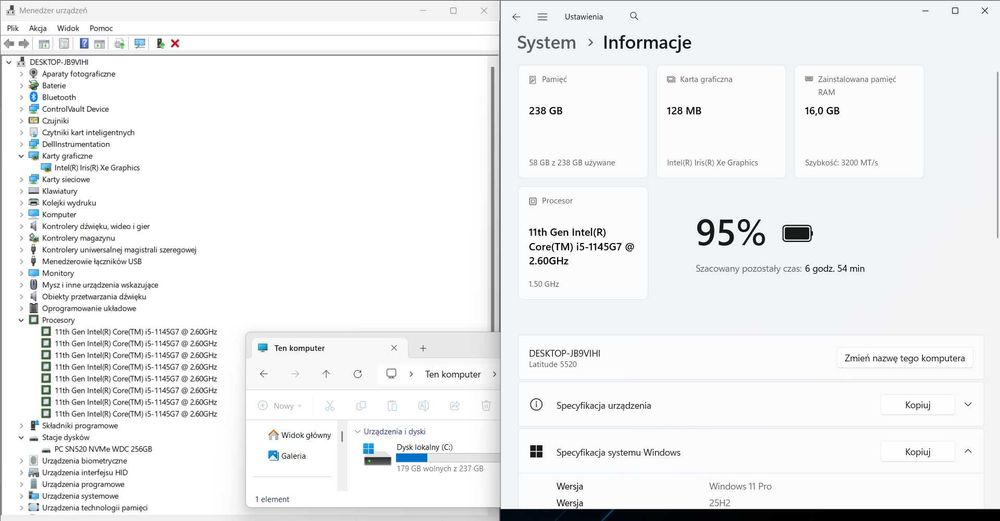1000x521 pixels.
Task: Click the Paste icon in Explorer toolbar
Action: click(392, 406)
